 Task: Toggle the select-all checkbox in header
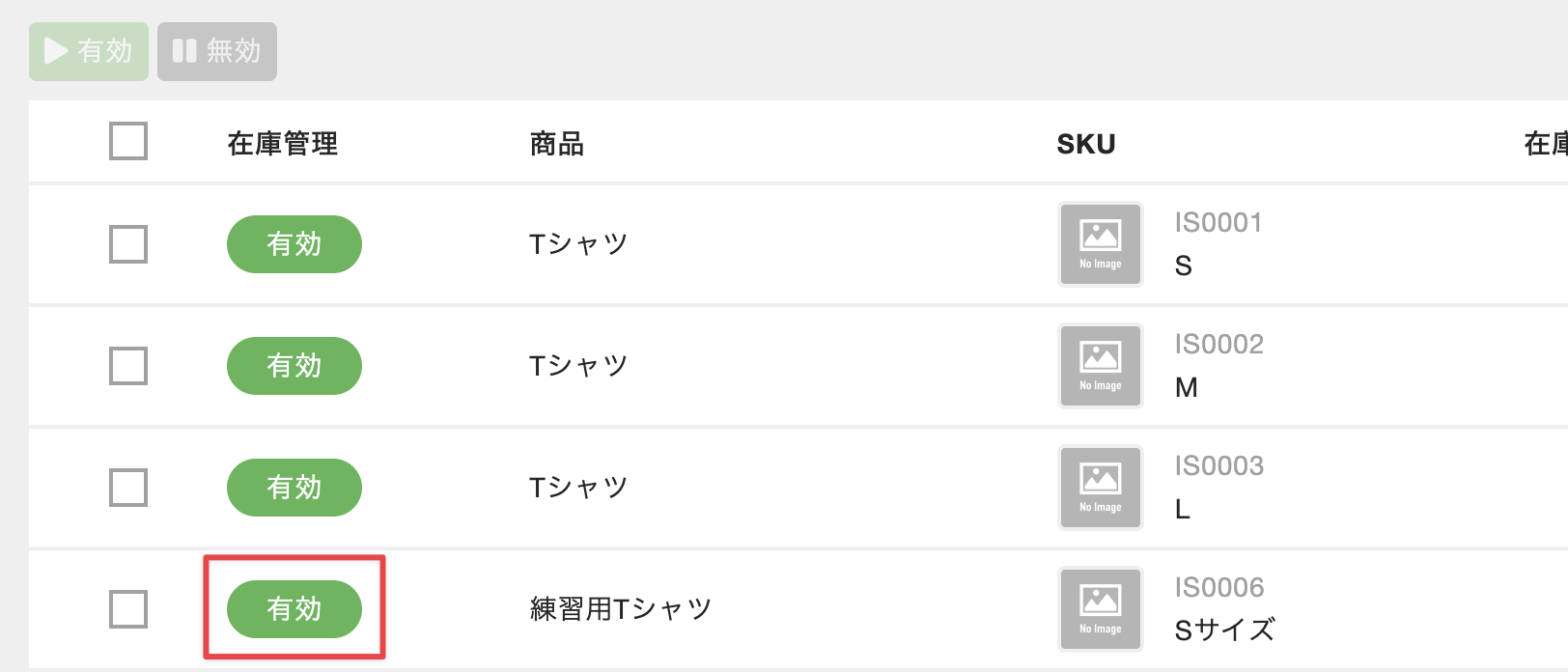(128, 141)
